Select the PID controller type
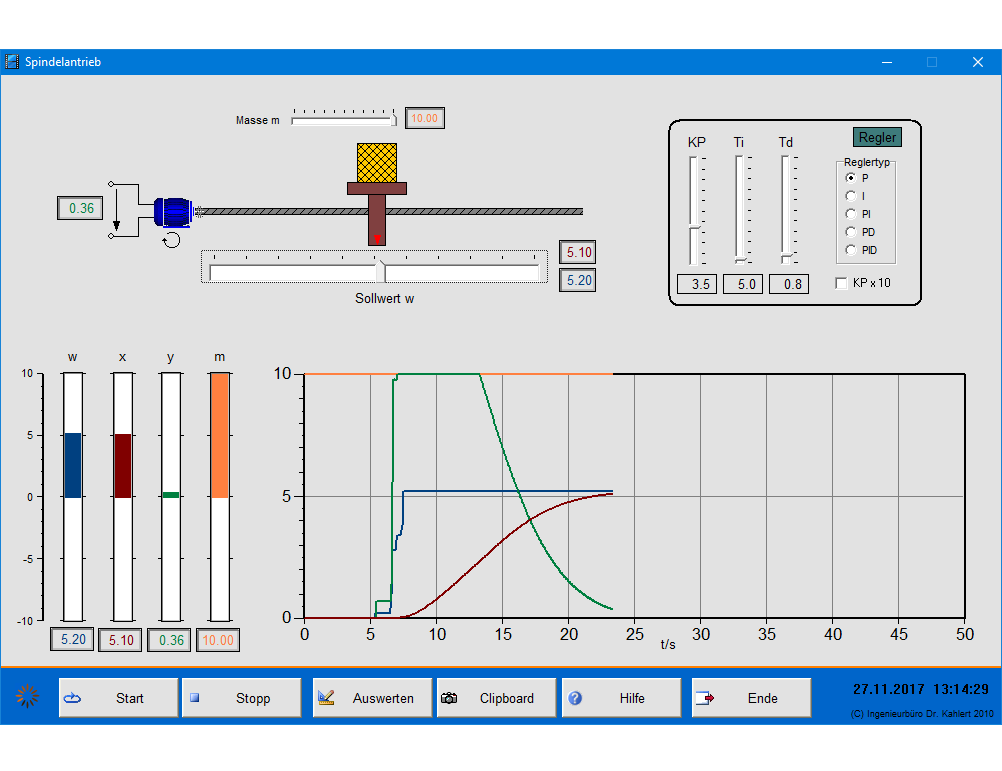 851,250
